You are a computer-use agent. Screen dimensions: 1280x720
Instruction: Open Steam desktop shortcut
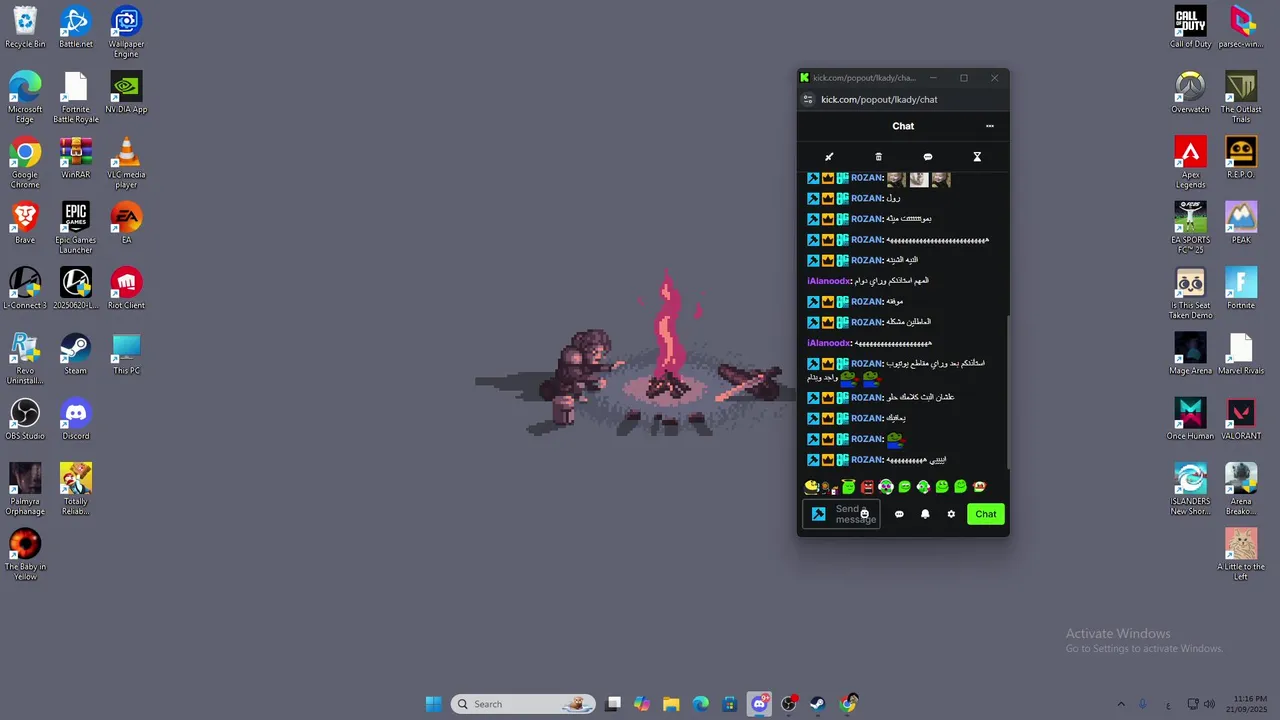[75, 354]
